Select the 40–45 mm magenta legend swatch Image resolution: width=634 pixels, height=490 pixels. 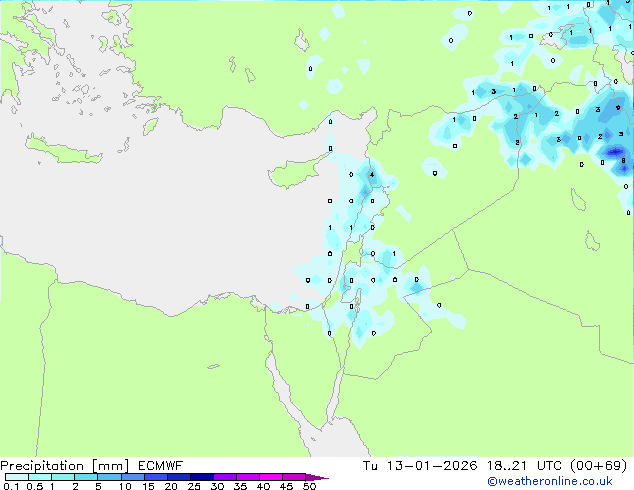[271, 477]
